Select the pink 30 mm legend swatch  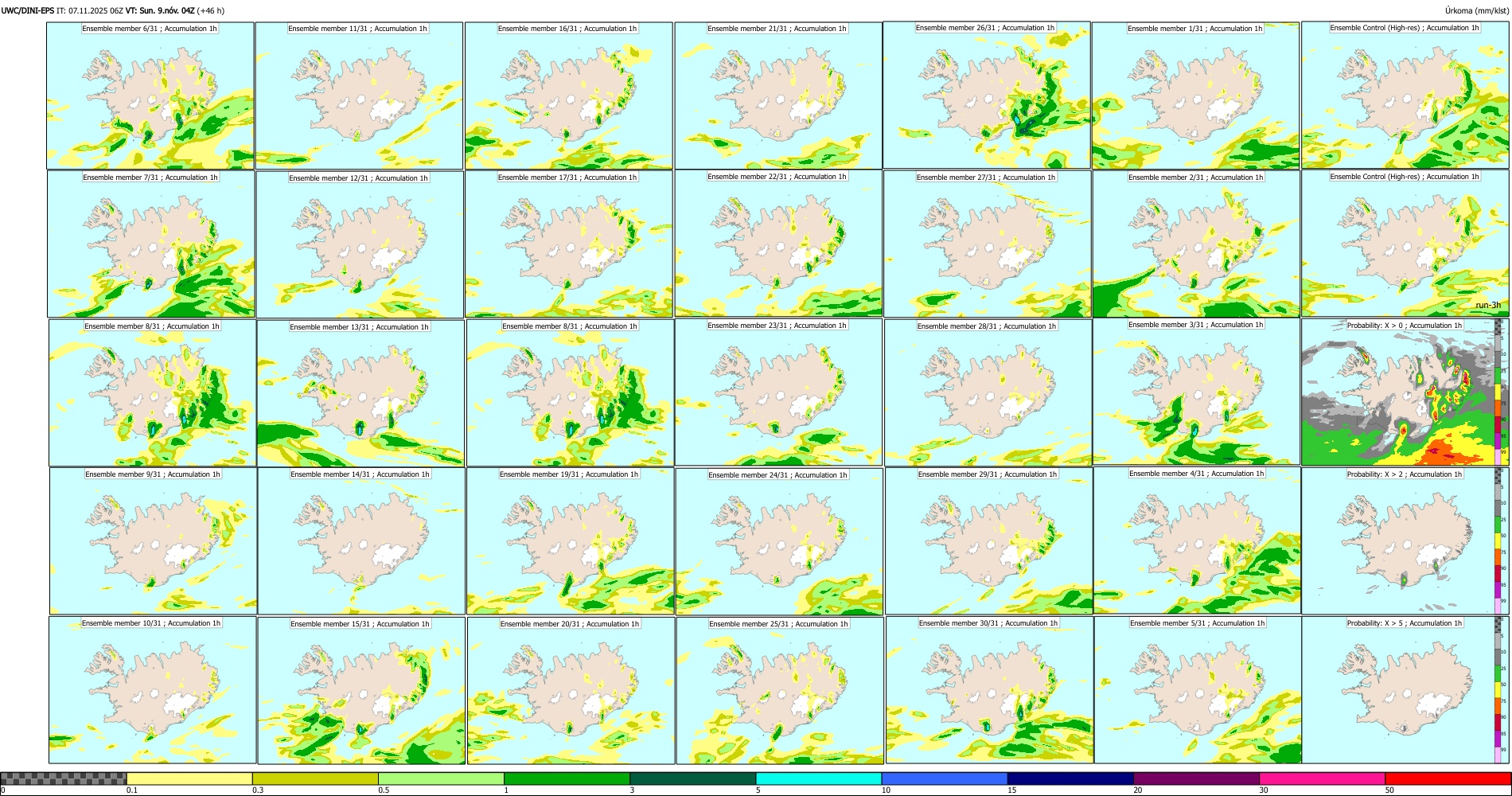(x=1321, y=778)
